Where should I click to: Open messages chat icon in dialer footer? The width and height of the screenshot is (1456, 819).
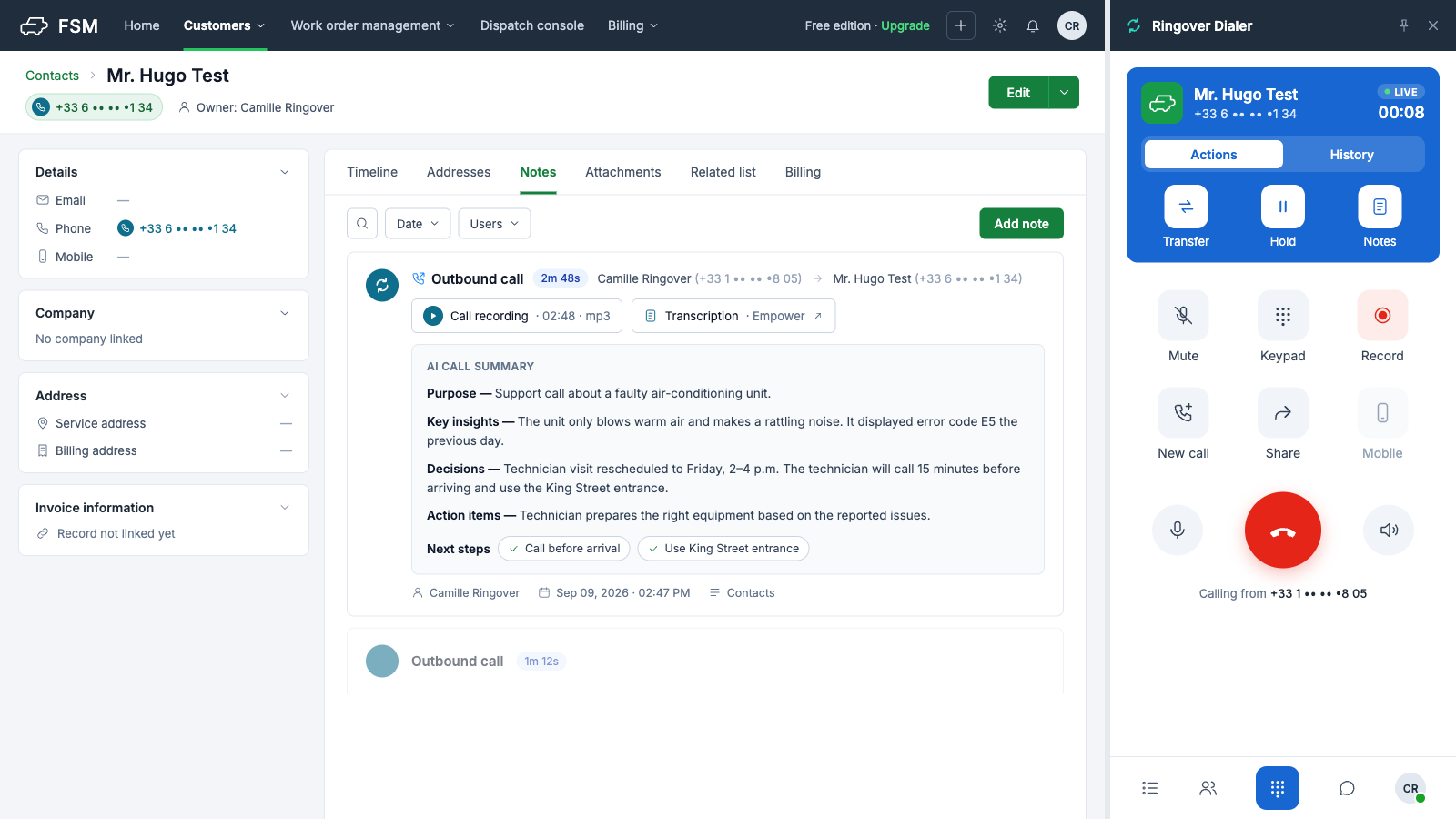tap(1347, 788)
